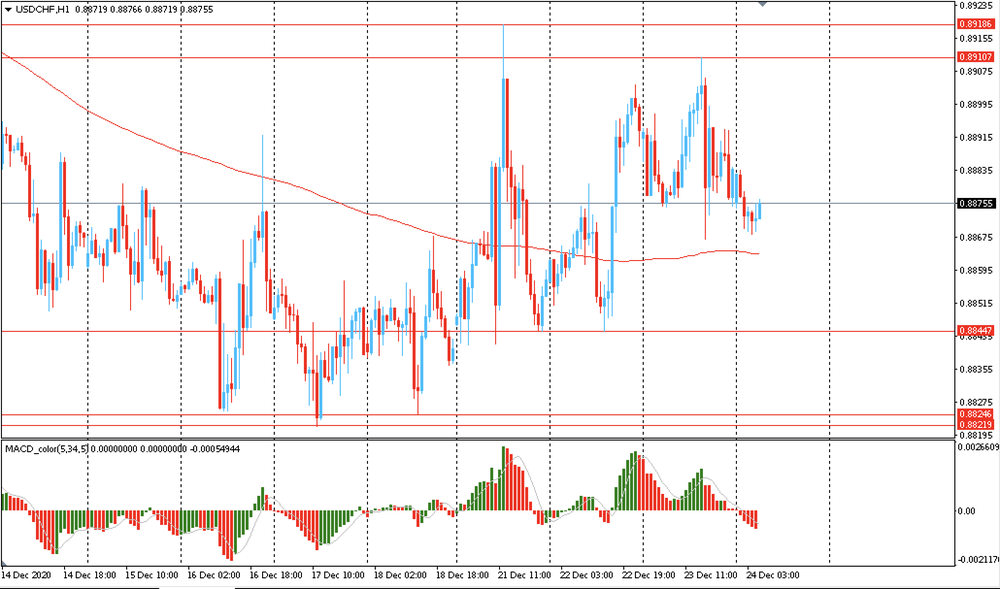Select the 0.89107 red price level label
This screenshot has height=589, width=1000.
coord(974,57)
